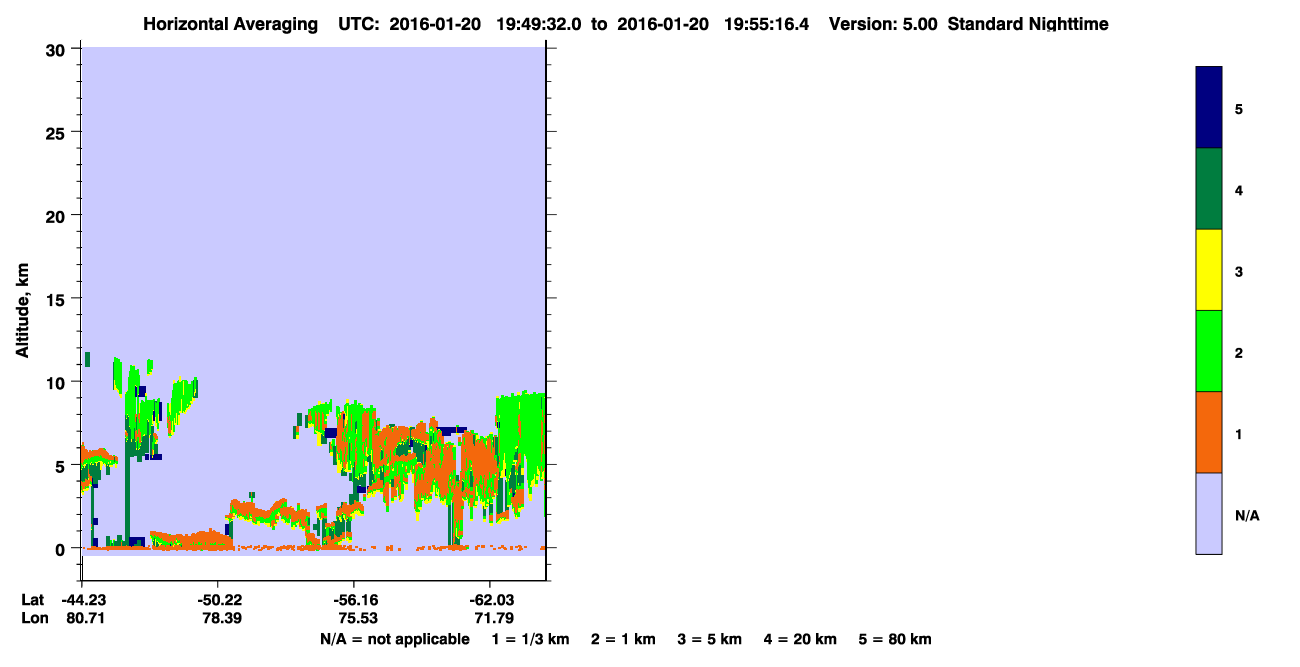Click the y-axis tick label 15
The width and height of the screenshot is (1300, 667).
click(x=58, y=299)
